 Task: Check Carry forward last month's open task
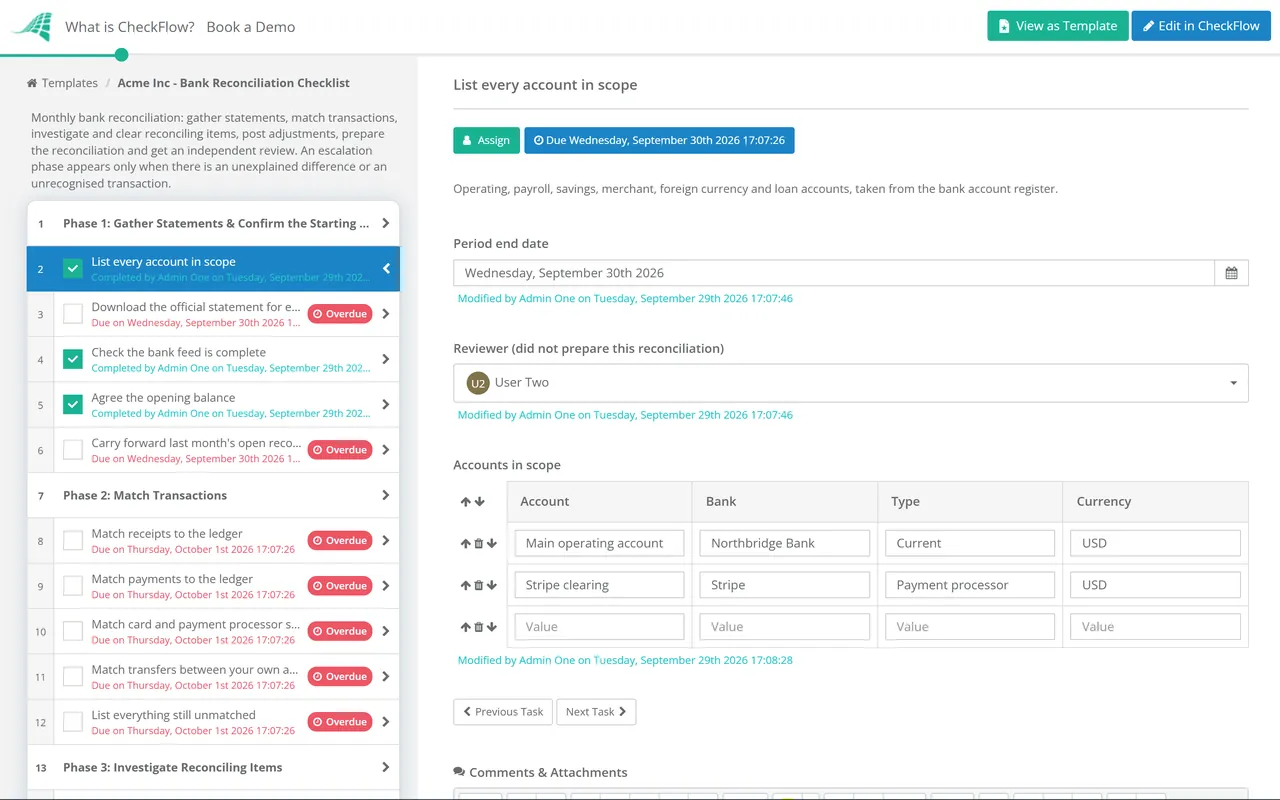point(73,450)
